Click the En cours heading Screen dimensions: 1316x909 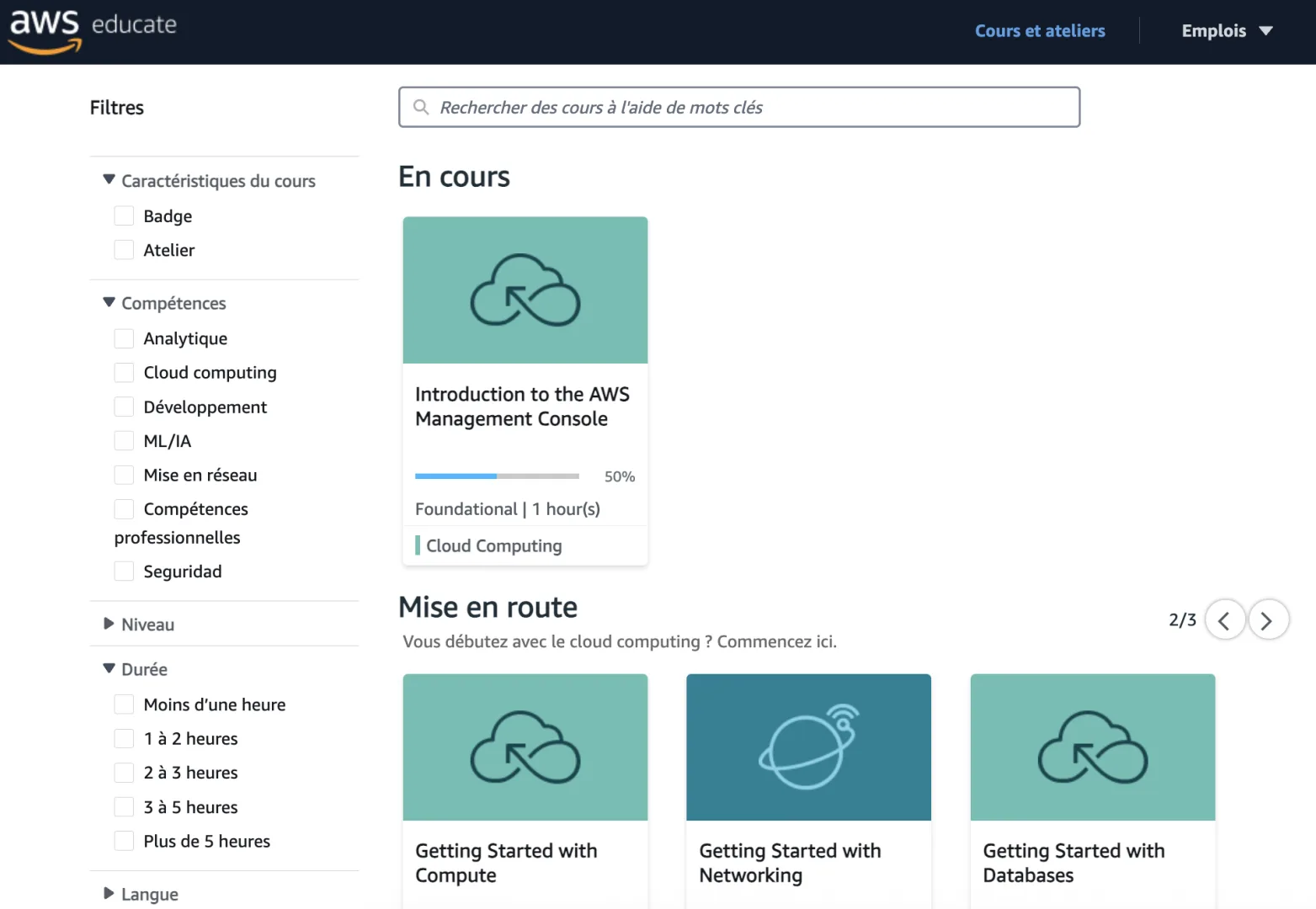pyautogui.click(x=454, y=177)
